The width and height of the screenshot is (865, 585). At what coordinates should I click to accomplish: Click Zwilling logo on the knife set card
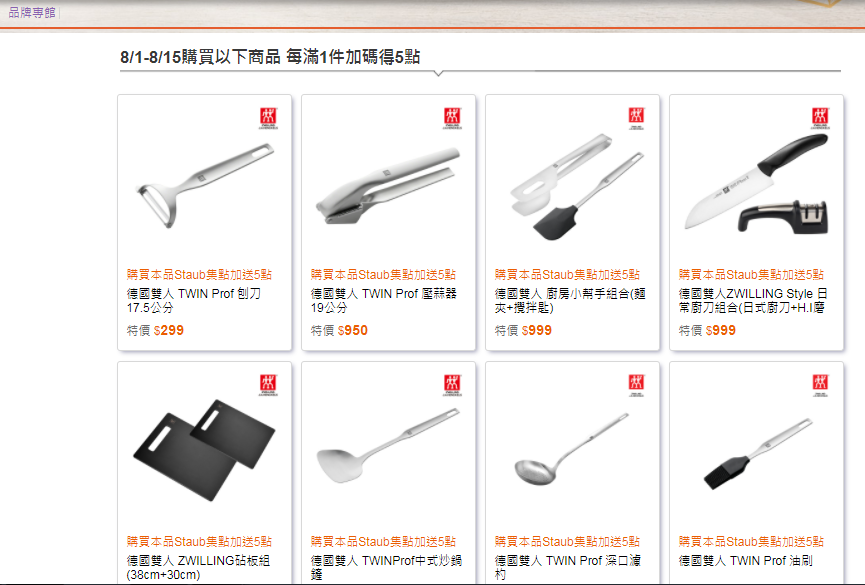pos(820,118)
